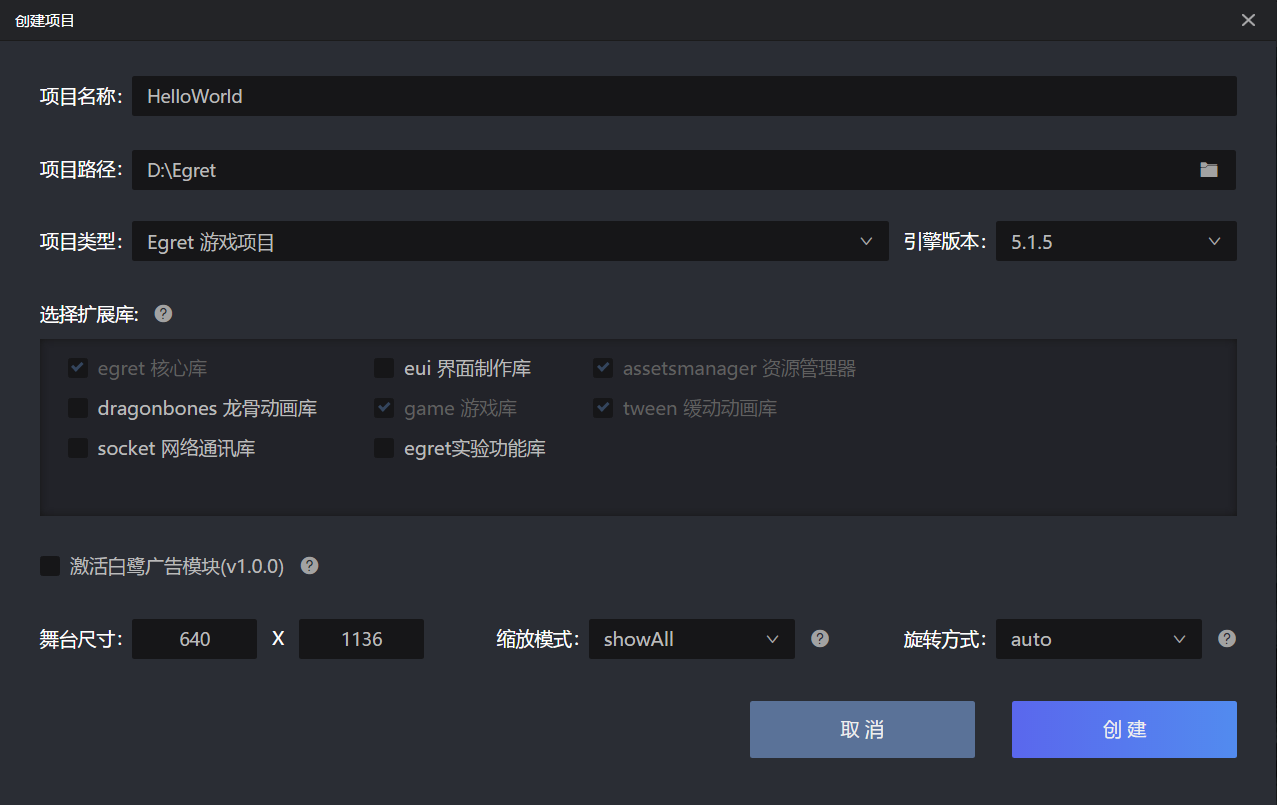Open the 缩放模式 showAll dropdown
This screenshot has height=805, width=1277.
691,639
